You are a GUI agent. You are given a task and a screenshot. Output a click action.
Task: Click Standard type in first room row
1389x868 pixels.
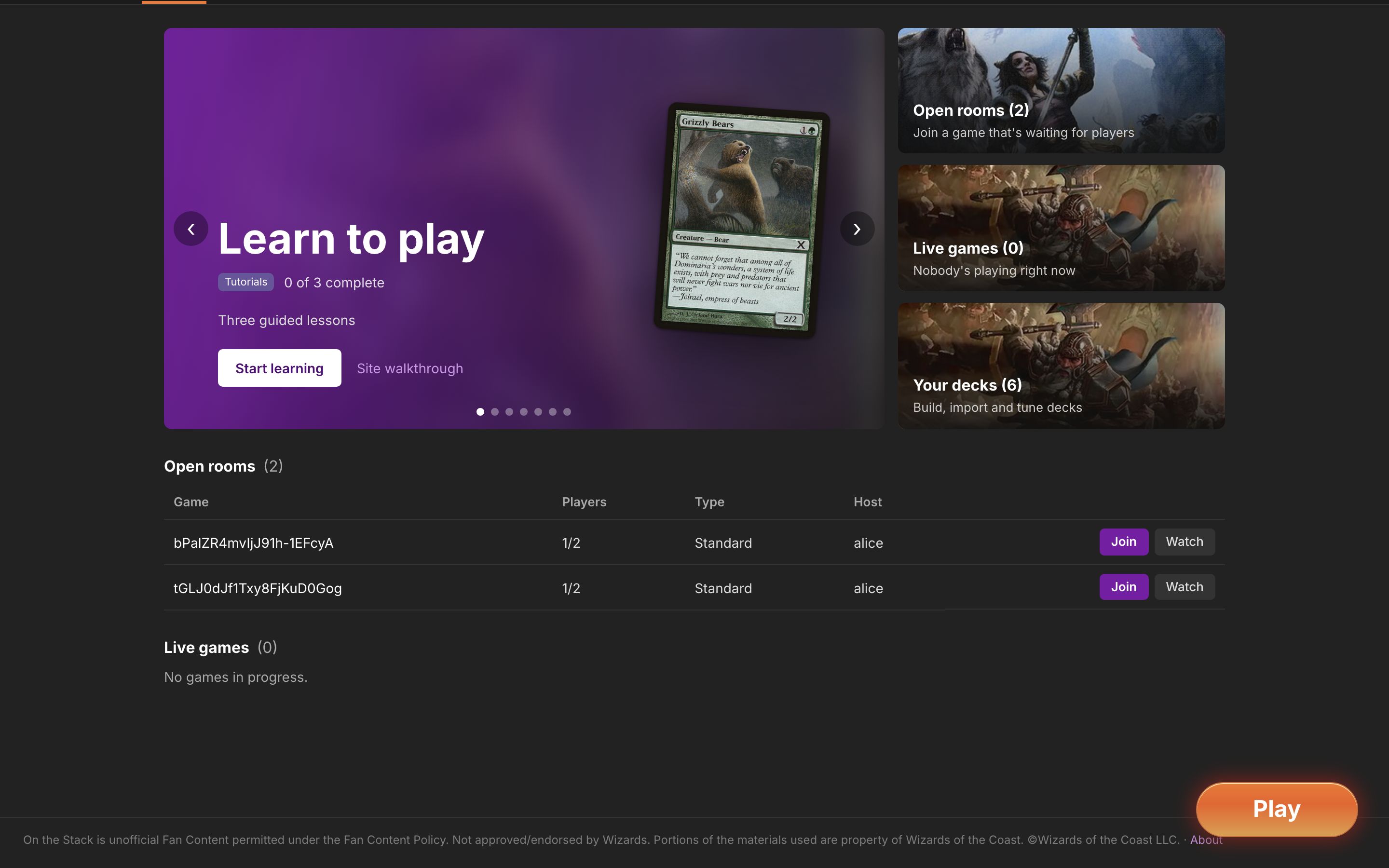pos(723,543)
